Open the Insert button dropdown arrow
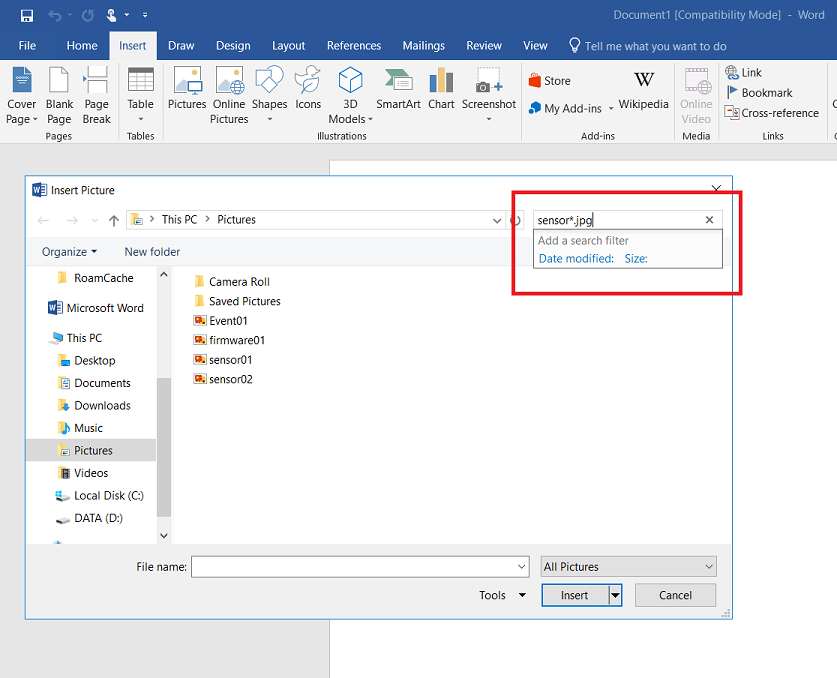This screenshot has width=837, height=678. pos(615,595)
